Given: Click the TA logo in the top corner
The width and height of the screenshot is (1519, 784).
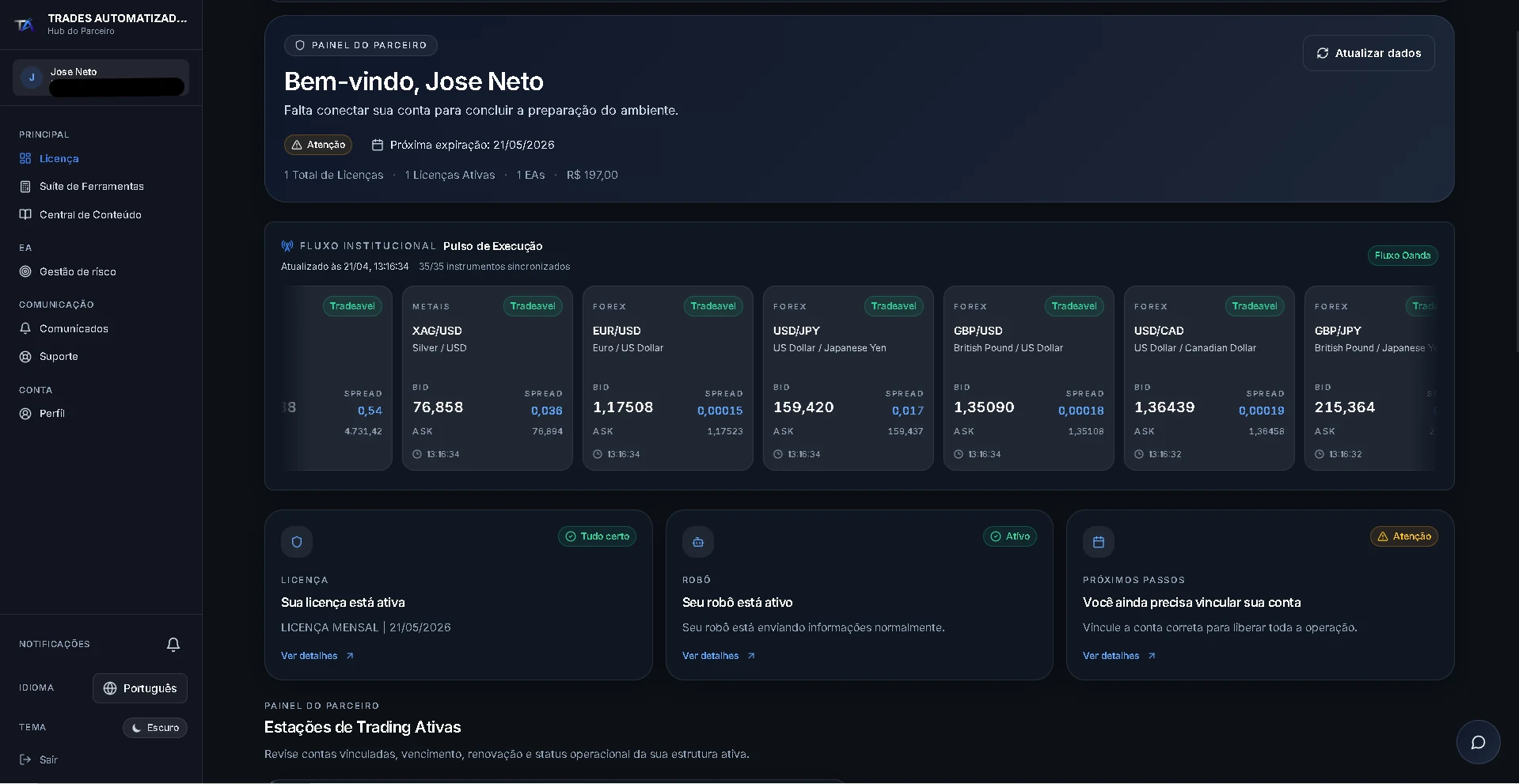Looking at the screenshot, I should coord(25,25).
